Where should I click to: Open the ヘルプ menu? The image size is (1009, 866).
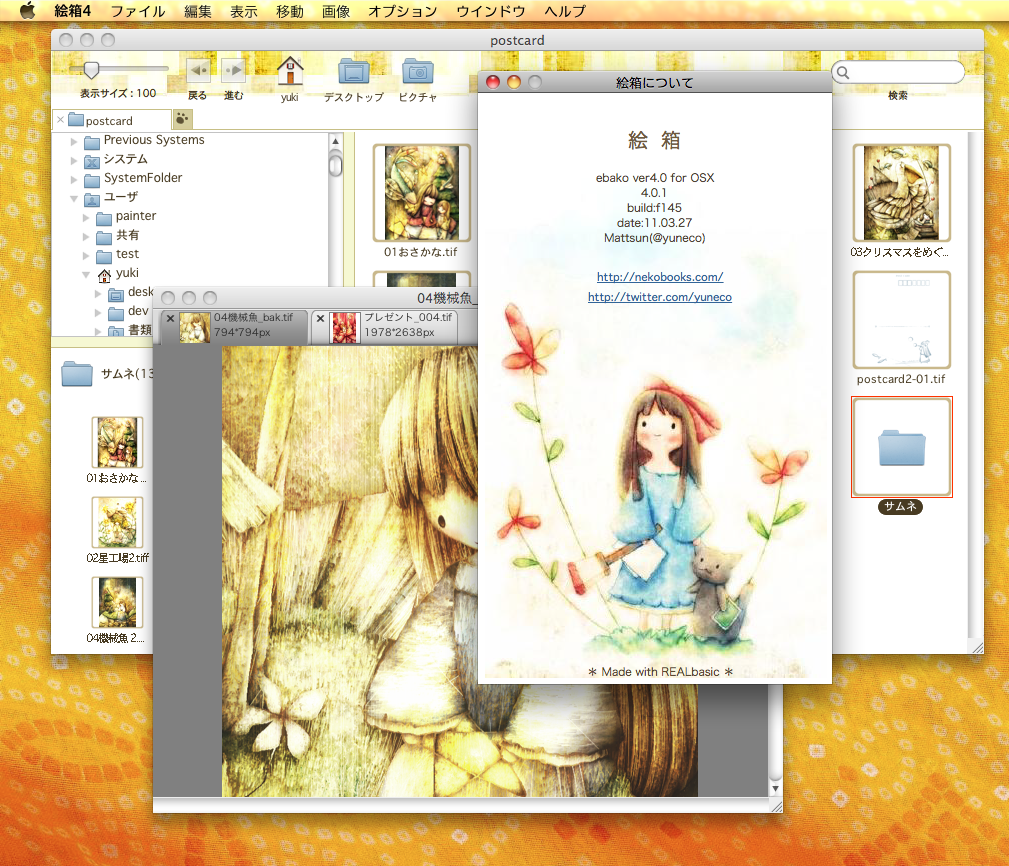pos(565,11)
